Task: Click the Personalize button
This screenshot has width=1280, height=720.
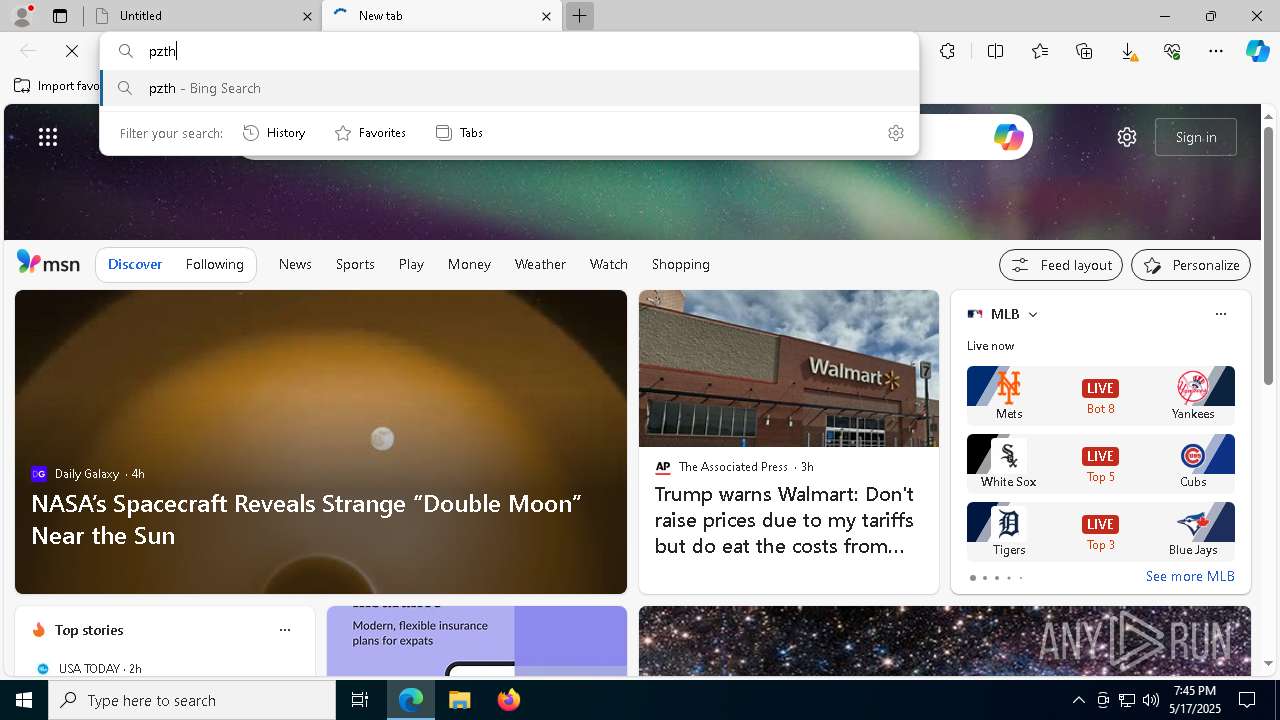Action: pos(1191,265)
